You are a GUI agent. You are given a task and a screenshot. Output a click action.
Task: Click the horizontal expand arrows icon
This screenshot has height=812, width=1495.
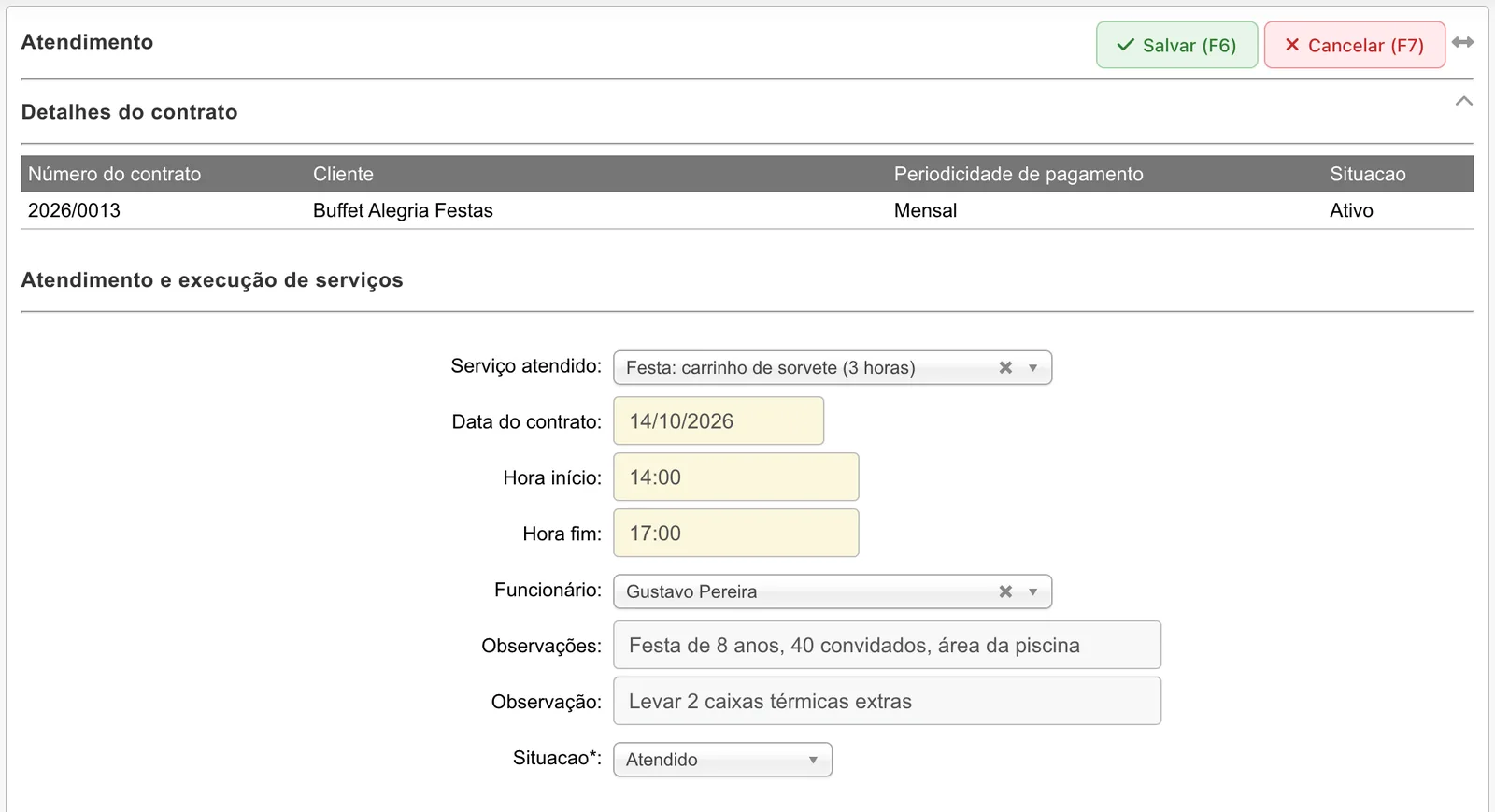click(x=1463, y=42)
